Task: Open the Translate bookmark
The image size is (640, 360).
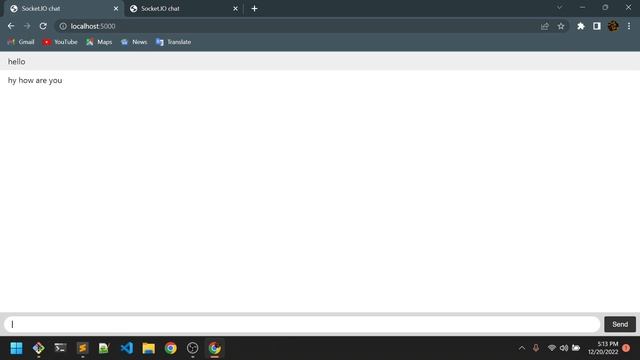Action: coord(173,42)
